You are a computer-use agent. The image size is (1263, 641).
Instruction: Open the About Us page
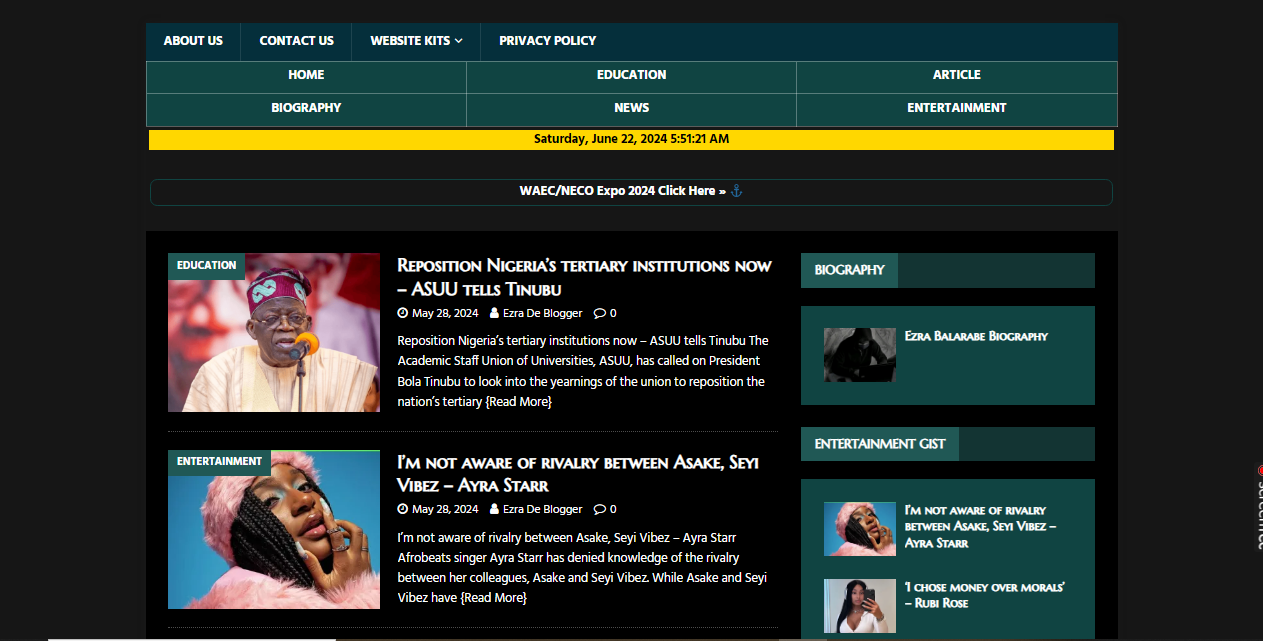193,41
